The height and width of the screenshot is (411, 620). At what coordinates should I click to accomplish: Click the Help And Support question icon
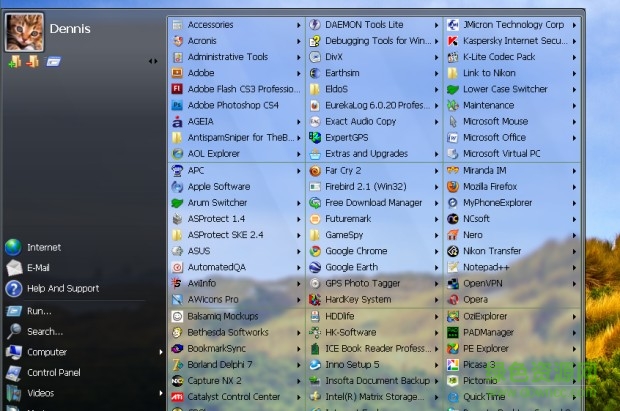13,288
